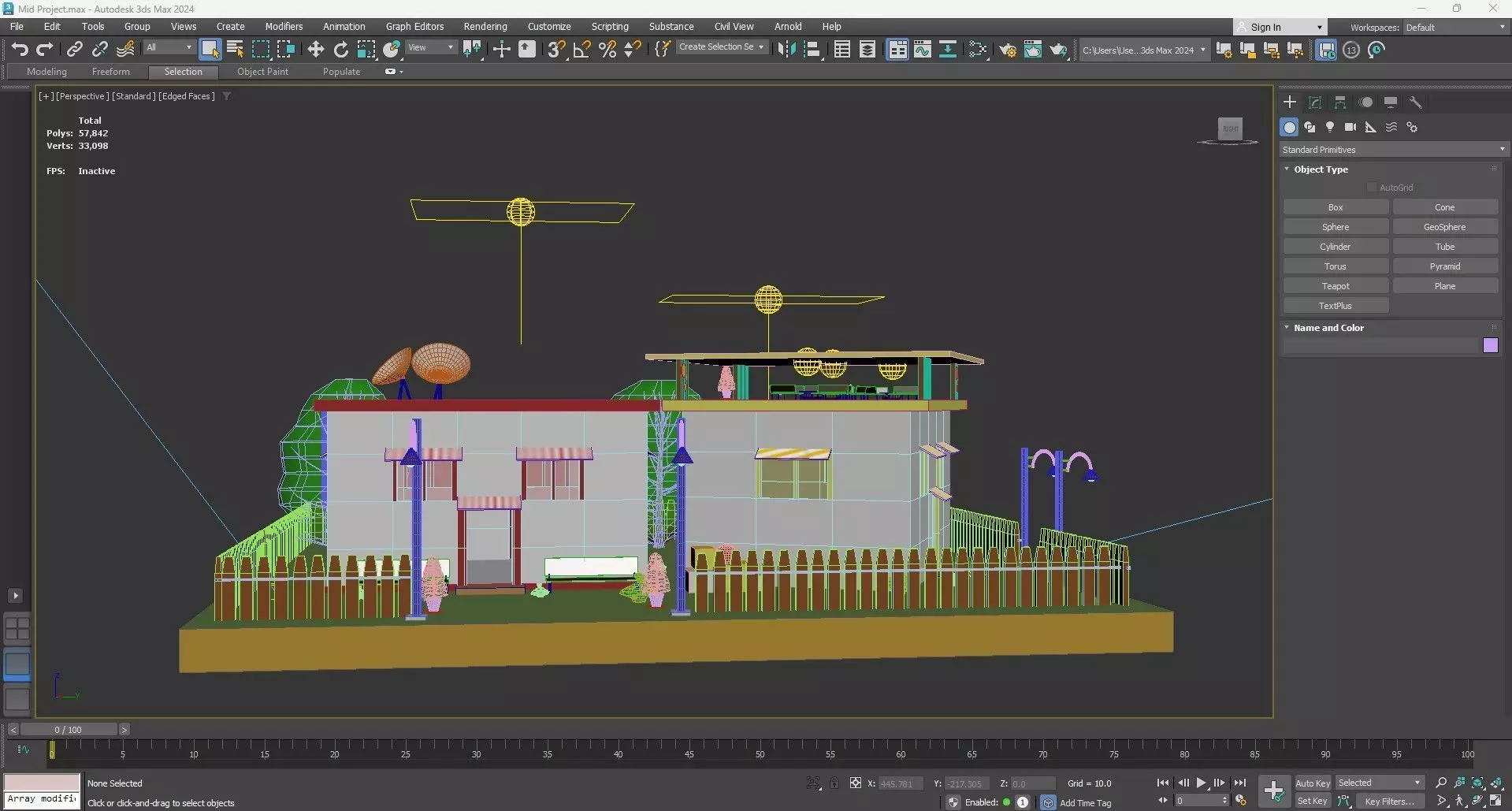Choose the Select and Rotate tool
The width and height of the screenshot is (1512, 811).
click(x=340, y=50)
